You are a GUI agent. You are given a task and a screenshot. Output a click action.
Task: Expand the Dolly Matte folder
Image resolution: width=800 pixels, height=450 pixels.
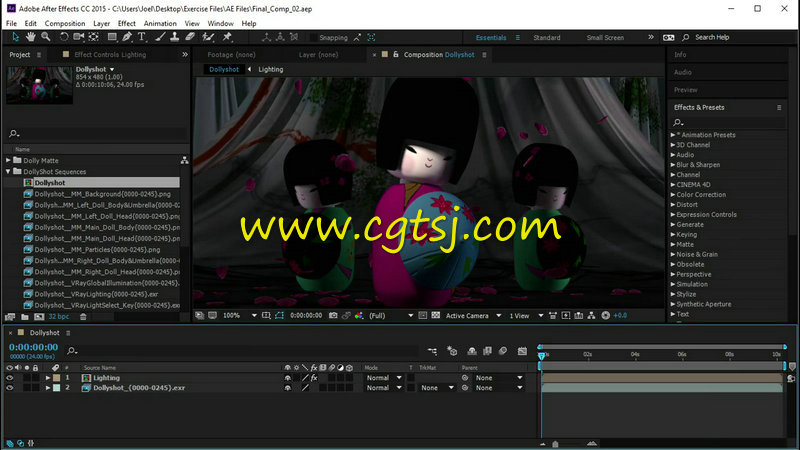click(x=8, y=160)
